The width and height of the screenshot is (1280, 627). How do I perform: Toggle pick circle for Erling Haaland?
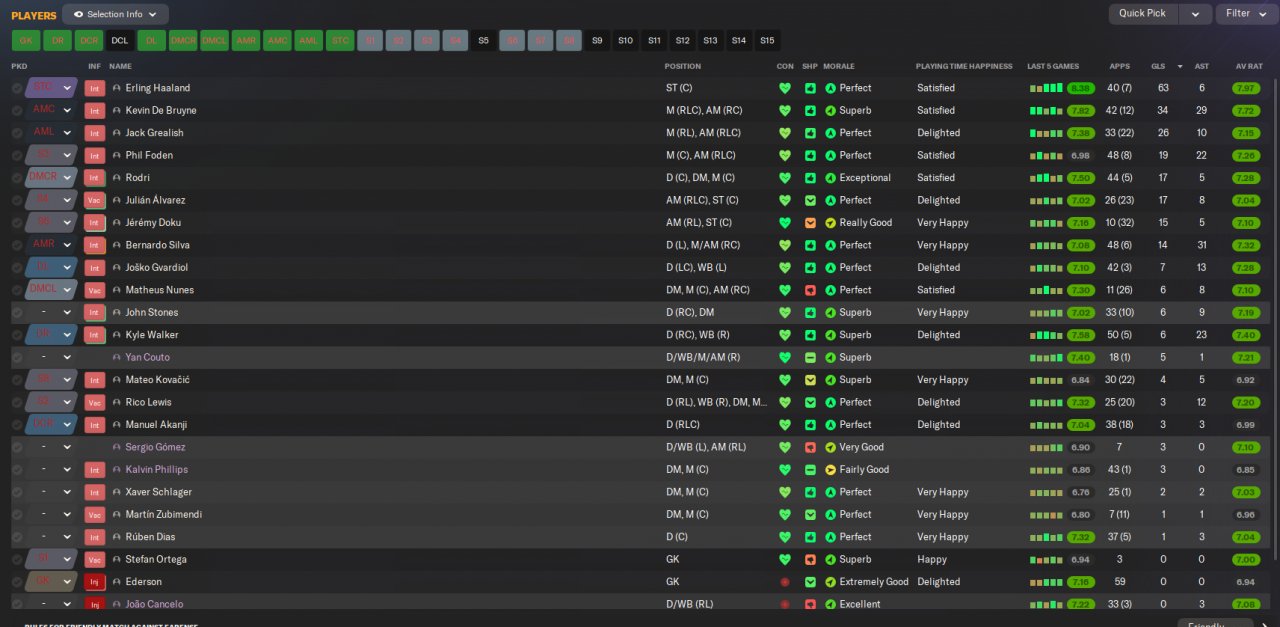pyautogui.click(x=17, y=88)
